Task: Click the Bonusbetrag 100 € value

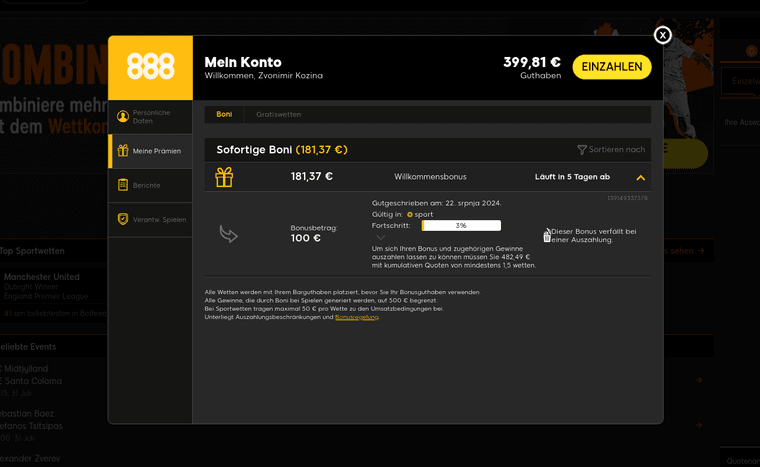Action: [x=305, y=238]
